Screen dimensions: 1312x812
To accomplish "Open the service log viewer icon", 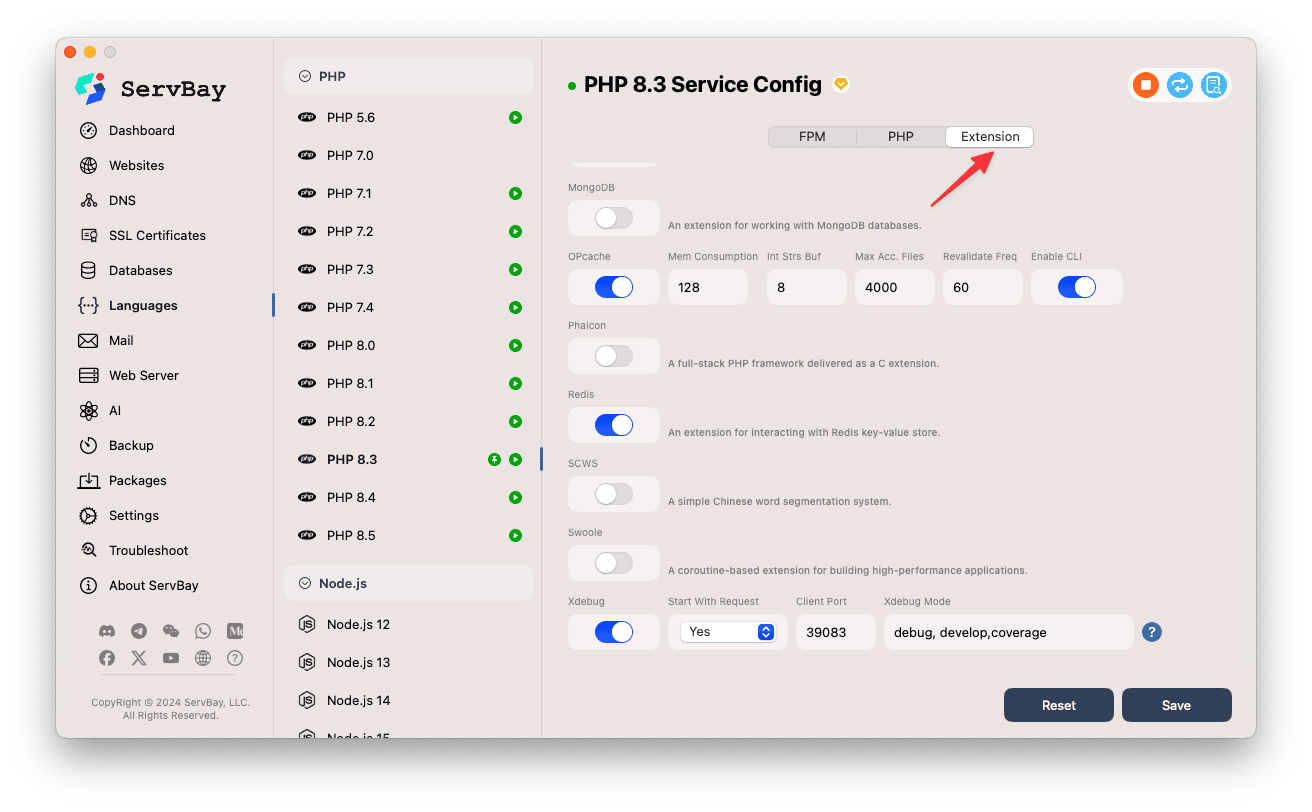I will [x=1214, y=85].
